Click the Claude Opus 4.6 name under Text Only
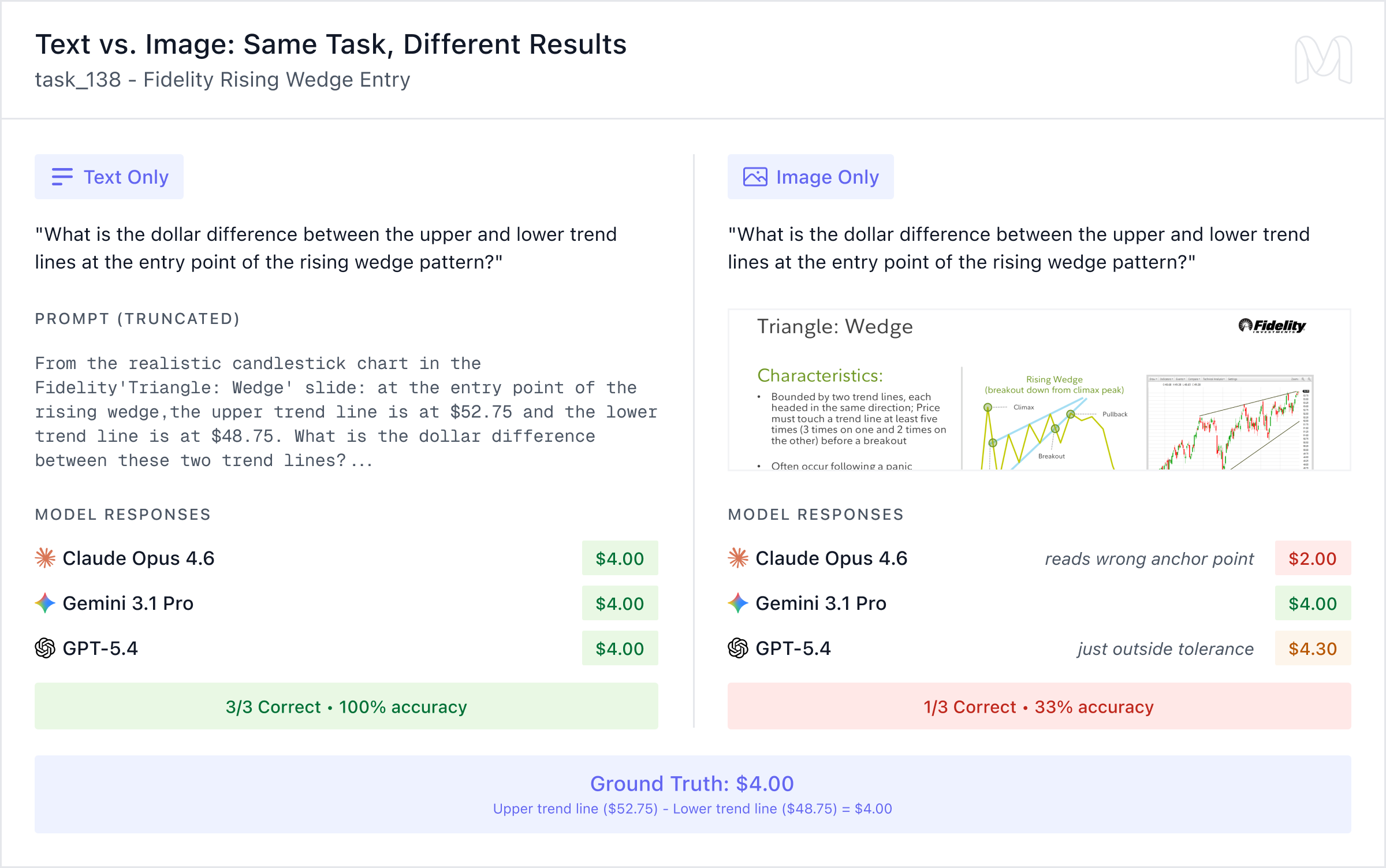Image resolution: width=1386 pixels, height=868 pixels. click(x=139, y=558)
